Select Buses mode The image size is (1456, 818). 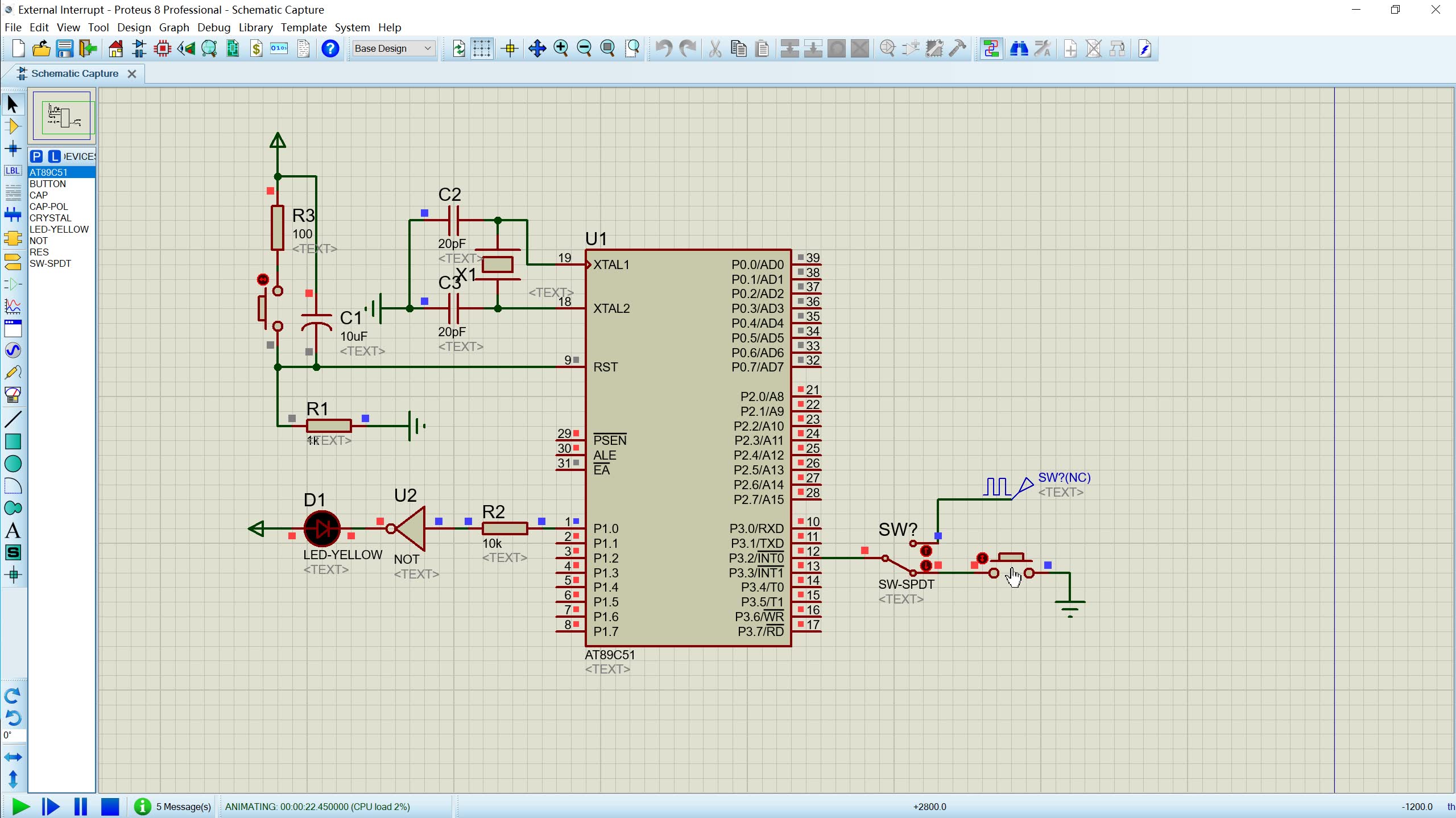13,215
